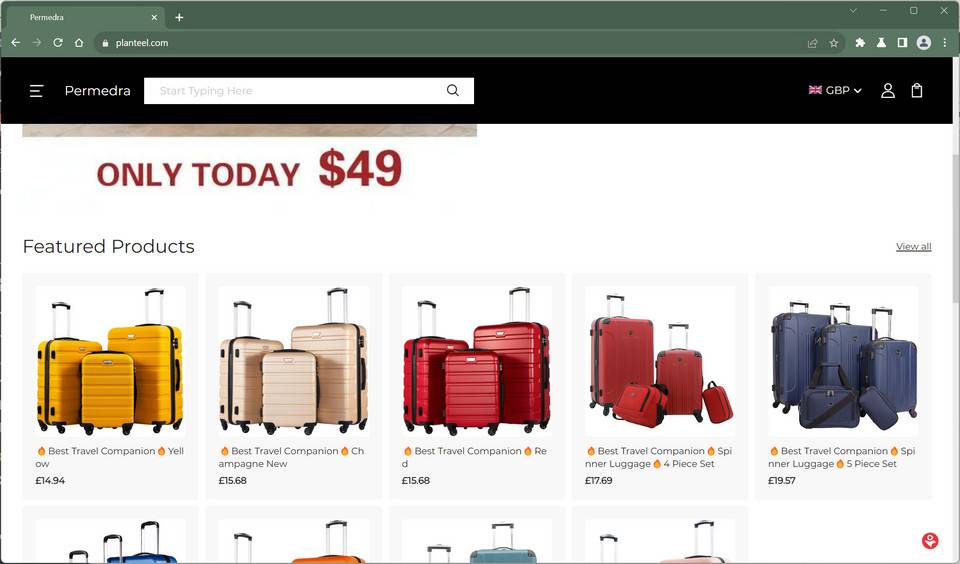Screen dimensions: 960x564
Task: Click the View all link
Action: 913,246
